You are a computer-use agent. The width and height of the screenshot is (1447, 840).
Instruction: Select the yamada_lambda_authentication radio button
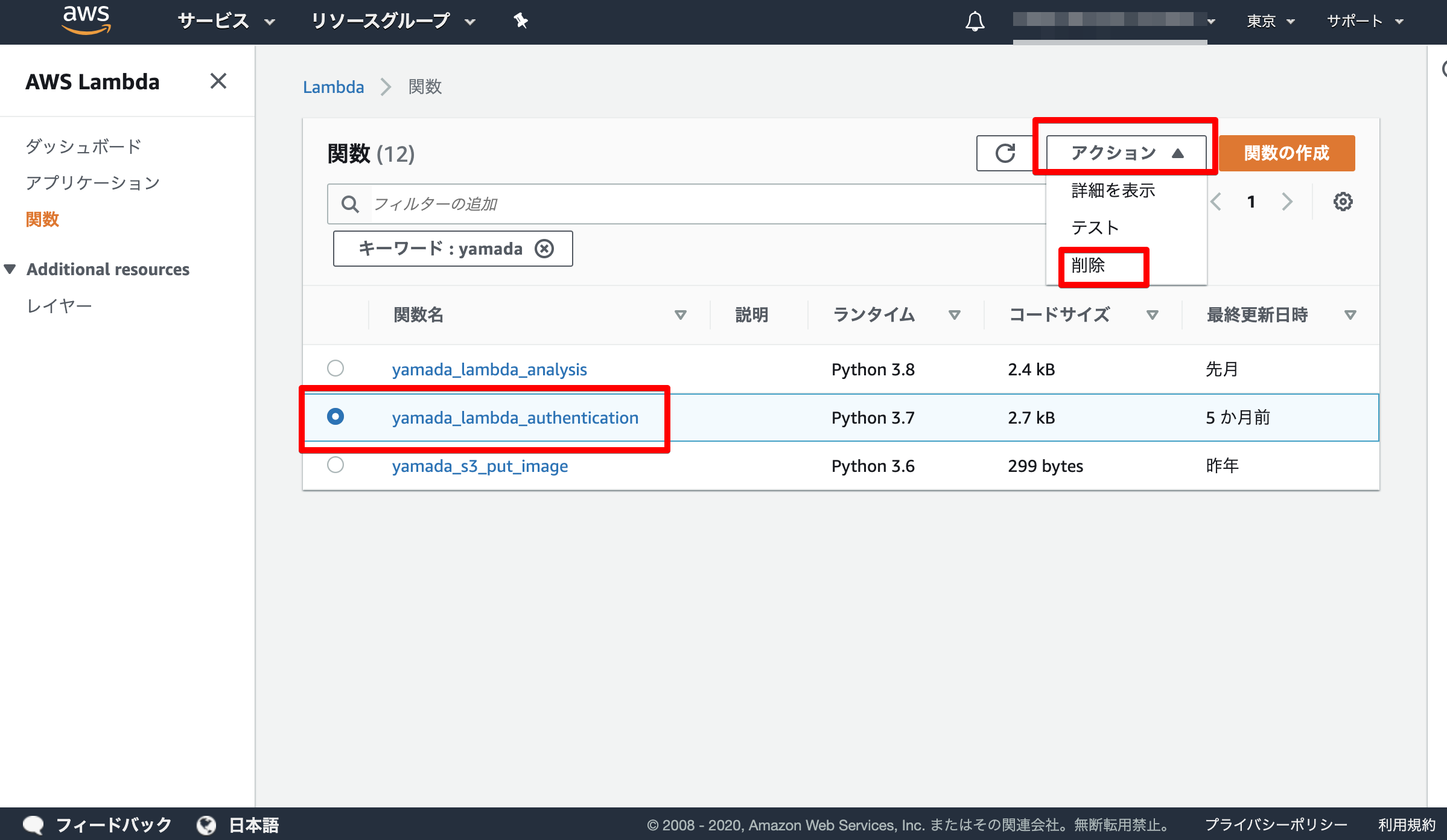tap(336, 416)
